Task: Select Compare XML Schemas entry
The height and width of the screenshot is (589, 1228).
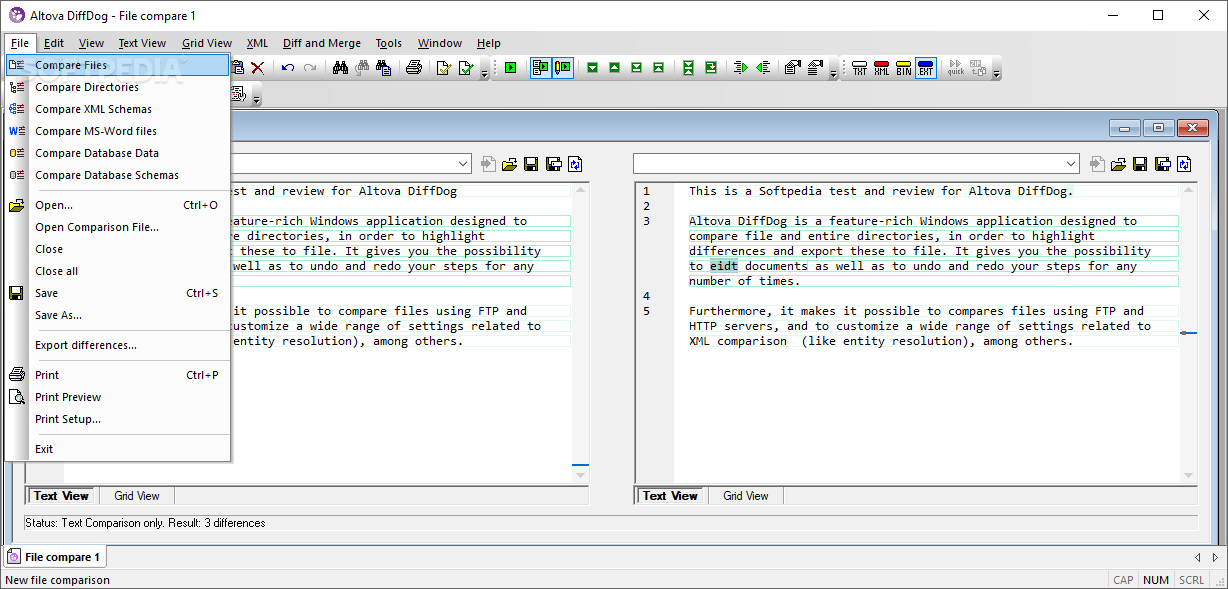Action: click(118, 109)
